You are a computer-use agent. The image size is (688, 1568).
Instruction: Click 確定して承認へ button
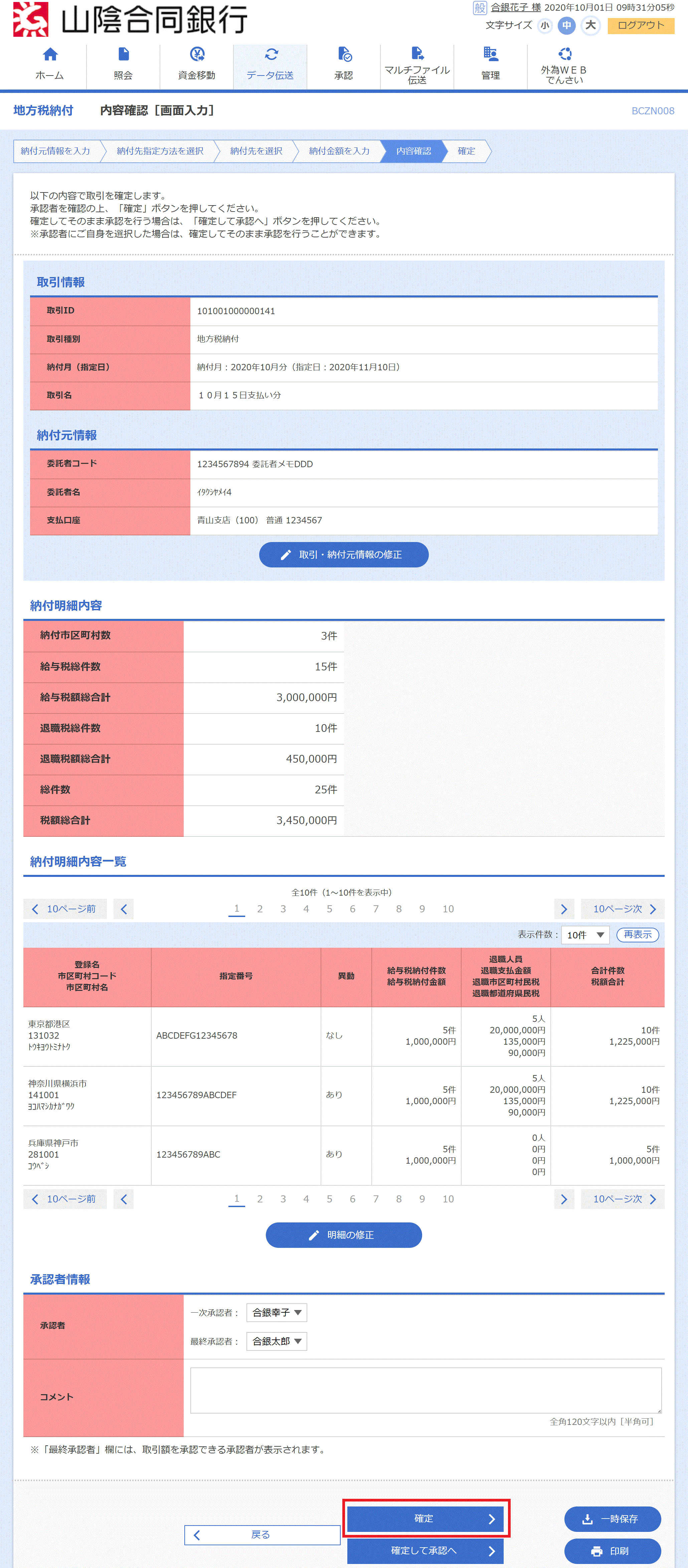[x=425, y=1550]
